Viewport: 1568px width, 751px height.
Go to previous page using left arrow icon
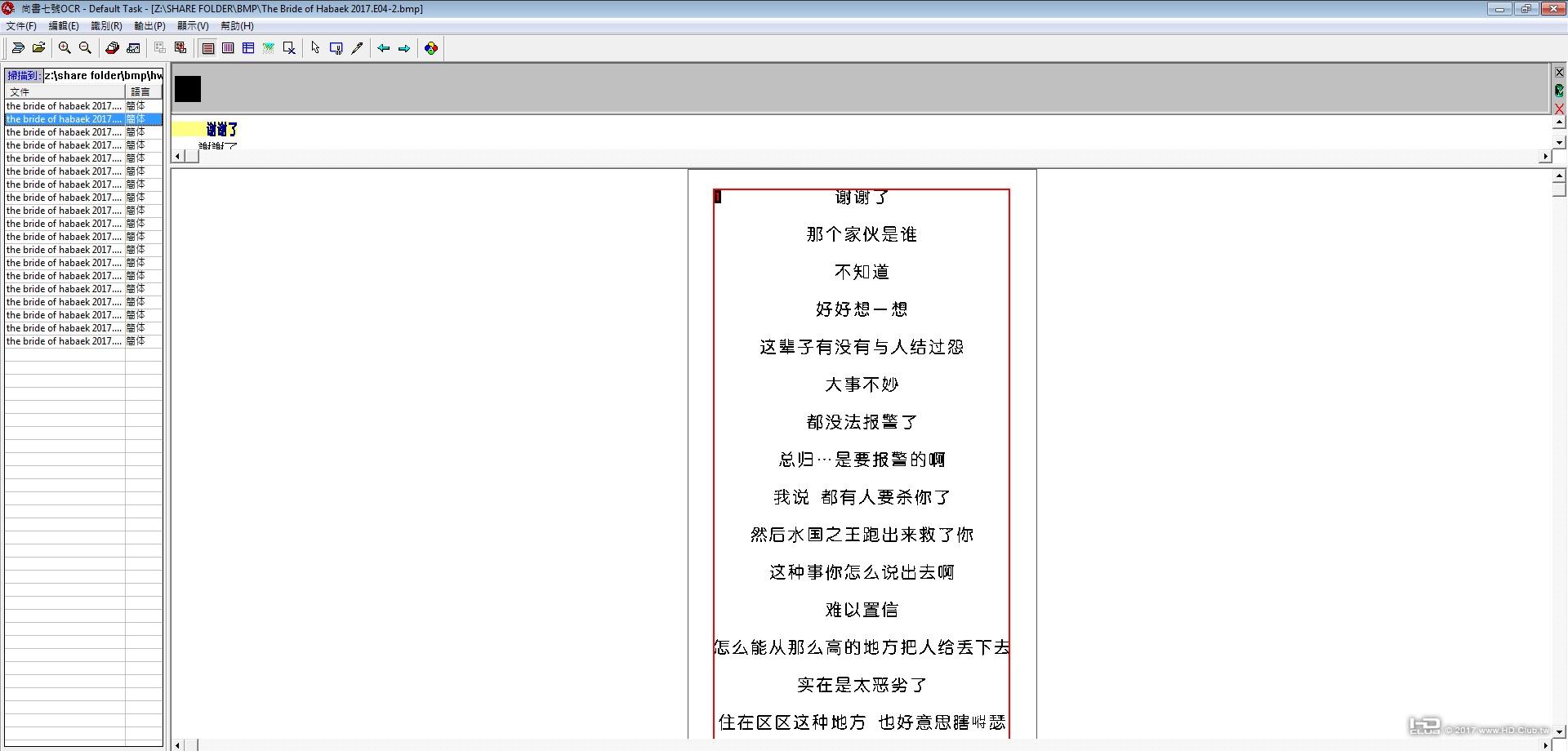coord(383,48)
